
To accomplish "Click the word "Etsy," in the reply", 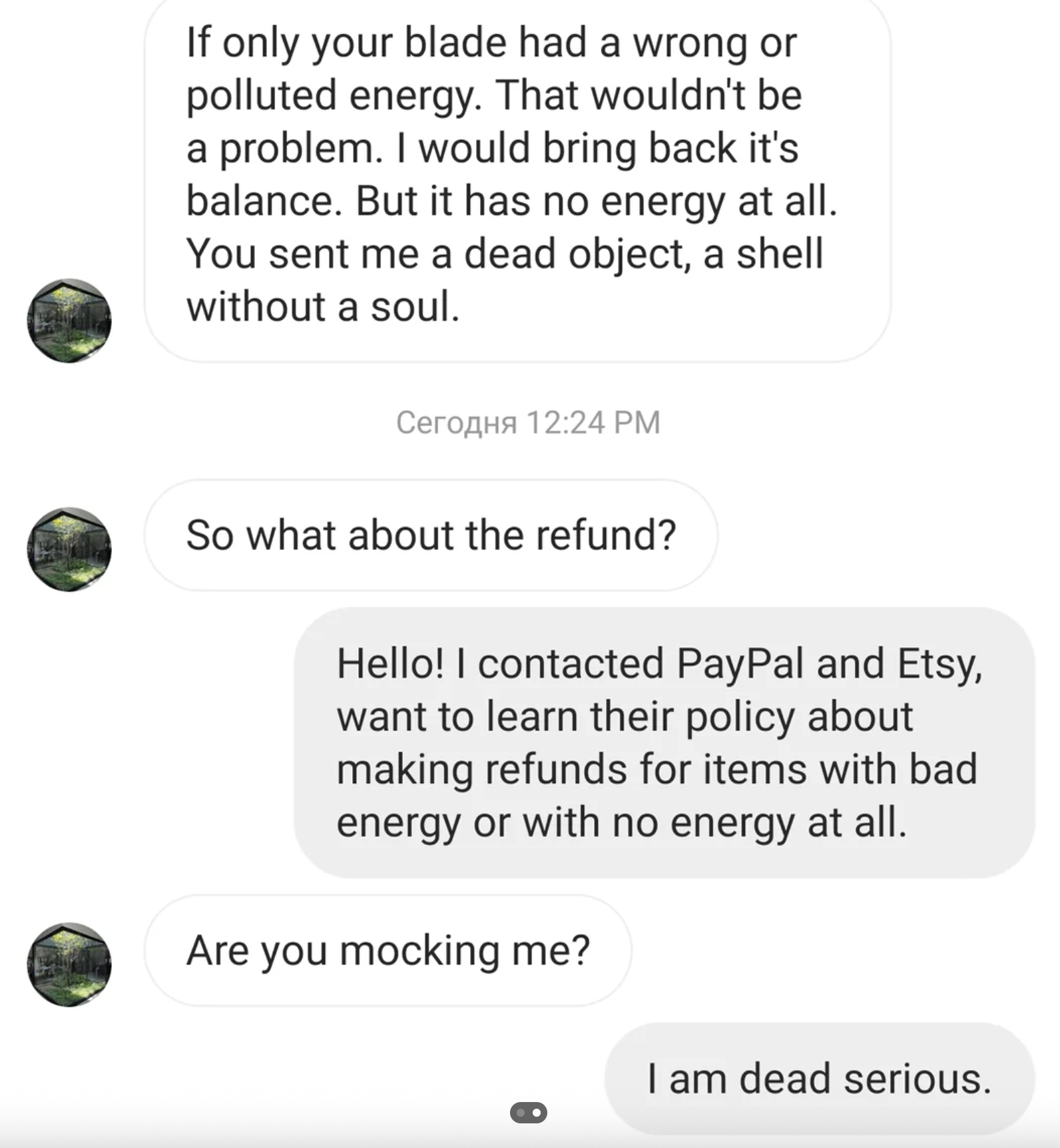I will click(939, 664).
